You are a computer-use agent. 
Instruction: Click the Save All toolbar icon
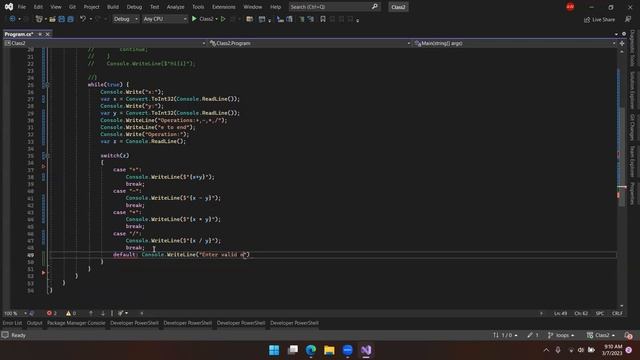click(x=70, y=19)
